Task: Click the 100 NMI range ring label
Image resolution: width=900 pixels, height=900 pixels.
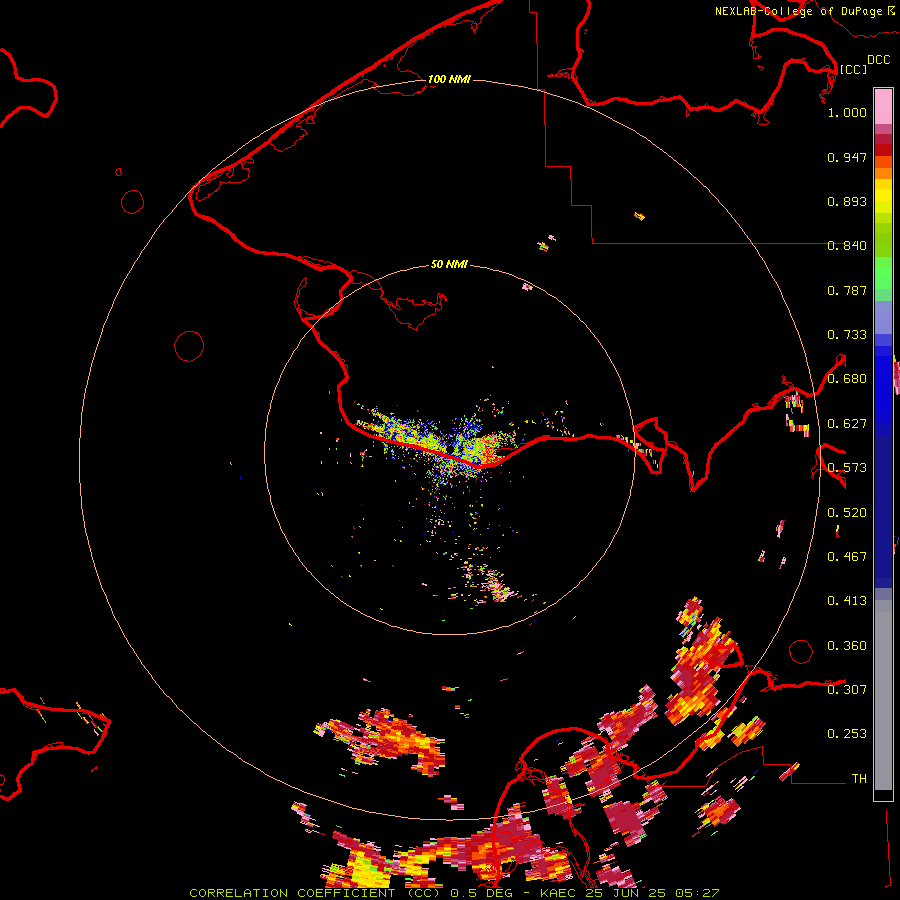Action: [x=449, y=79]
